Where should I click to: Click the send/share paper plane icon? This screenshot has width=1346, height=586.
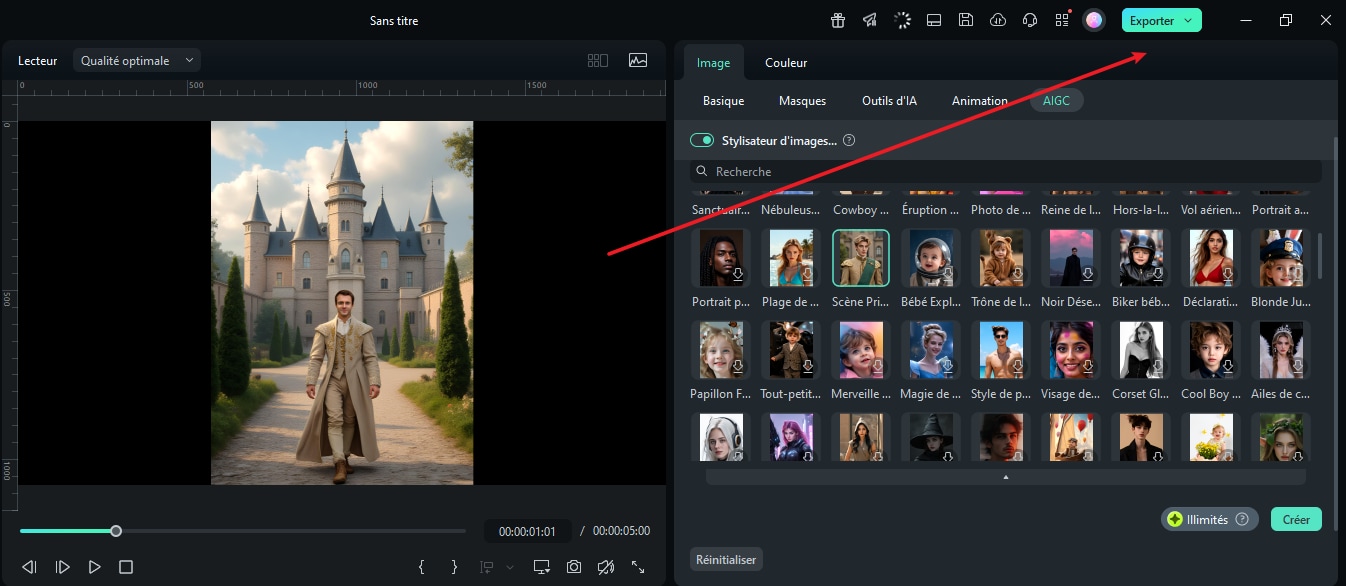tap(870, 20)
